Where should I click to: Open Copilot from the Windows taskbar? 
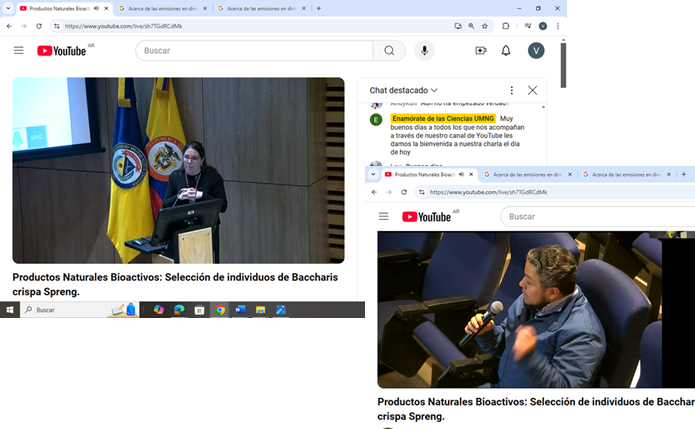click(x=159, y=310)
